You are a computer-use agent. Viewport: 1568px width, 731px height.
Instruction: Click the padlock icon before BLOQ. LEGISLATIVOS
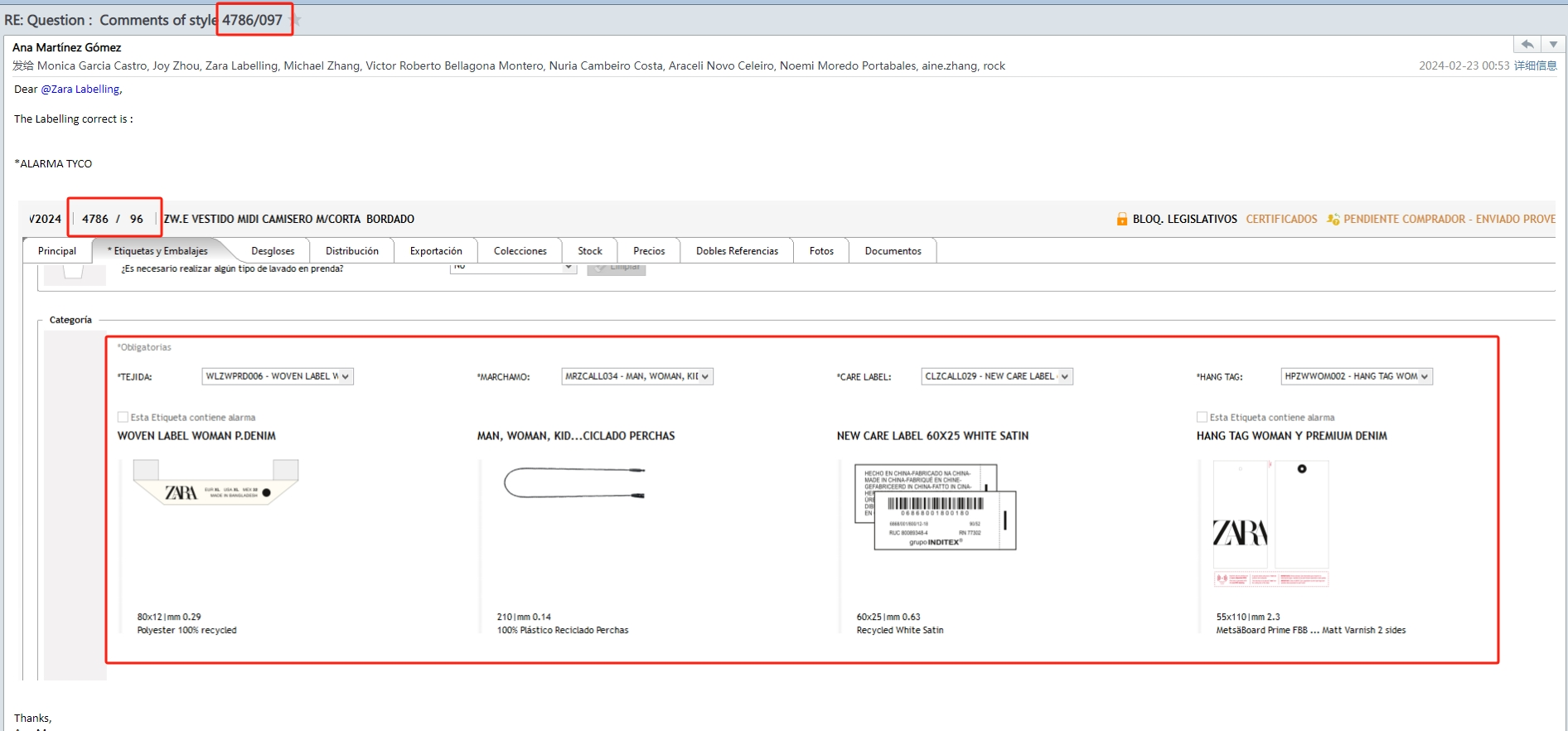[1122, 220]
